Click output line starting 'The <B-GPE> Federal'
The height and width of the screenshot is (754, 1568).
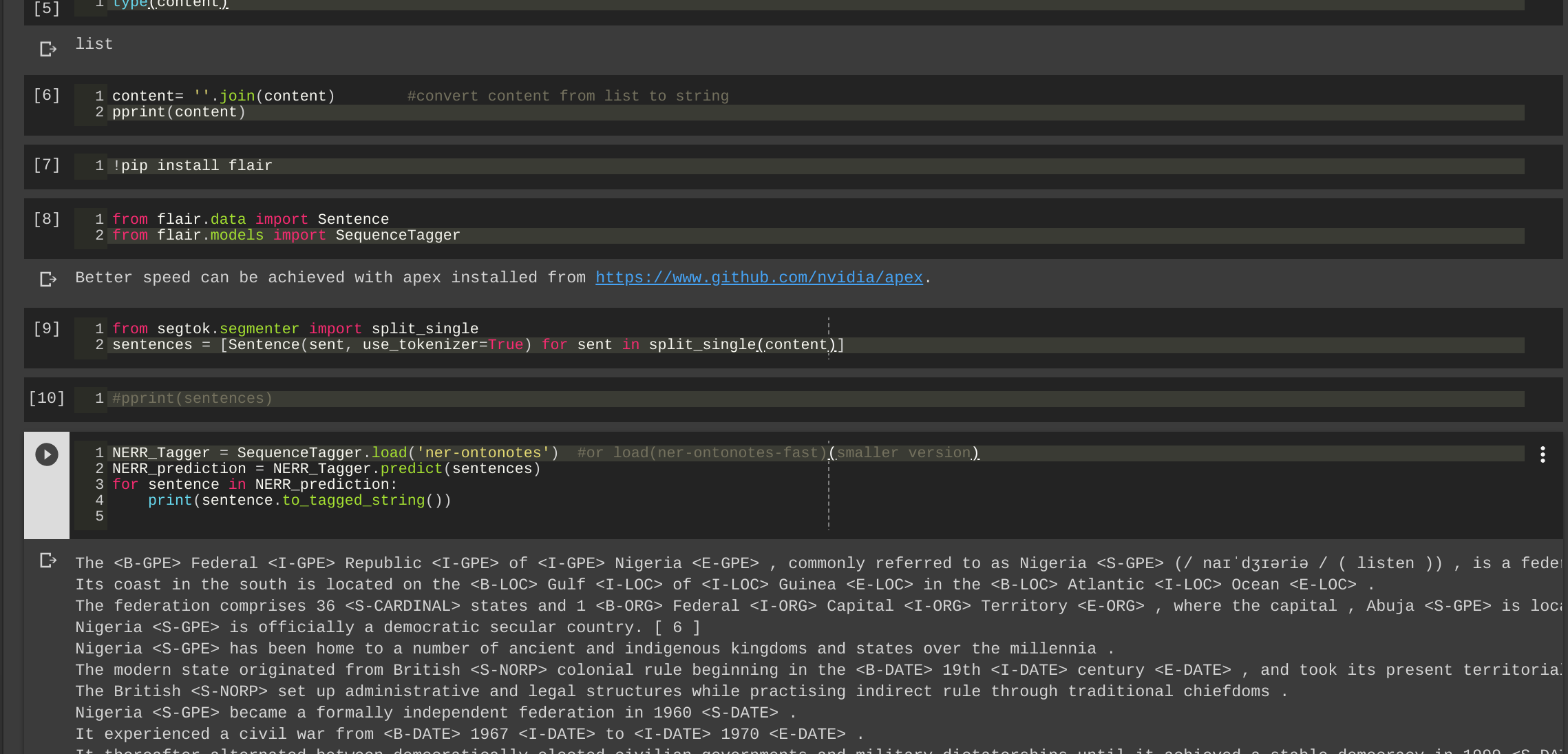coord(818,563)
